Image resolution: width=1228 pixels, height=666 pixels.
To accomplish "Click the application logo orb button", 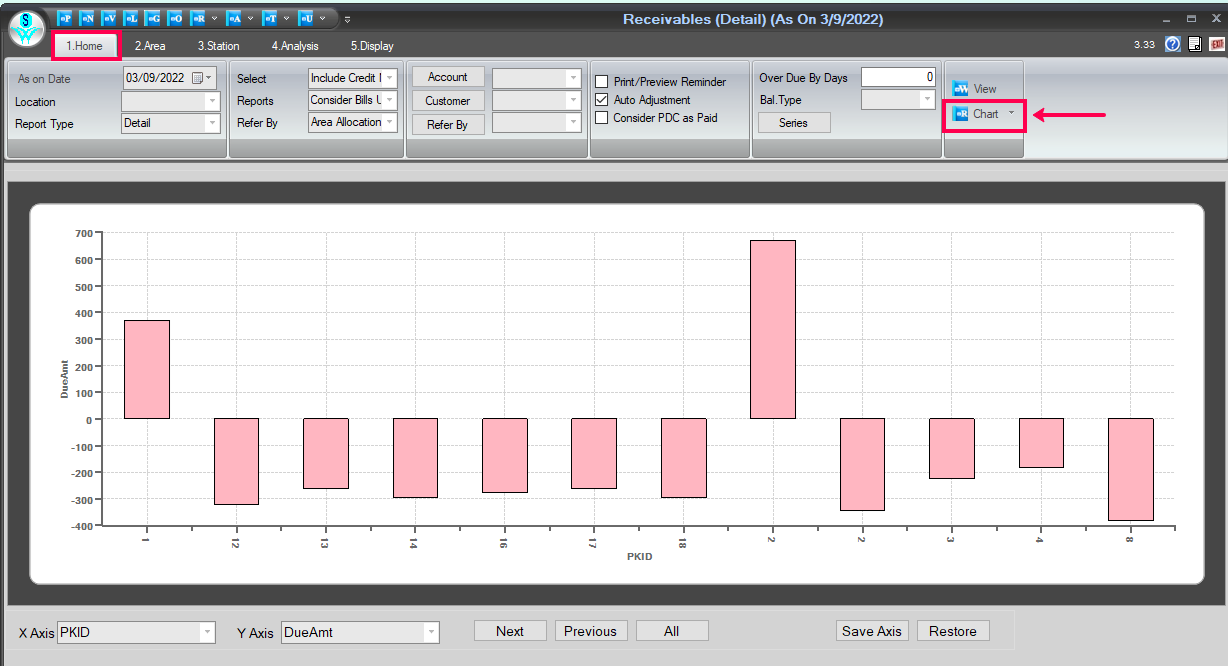I will pos(26,27).
